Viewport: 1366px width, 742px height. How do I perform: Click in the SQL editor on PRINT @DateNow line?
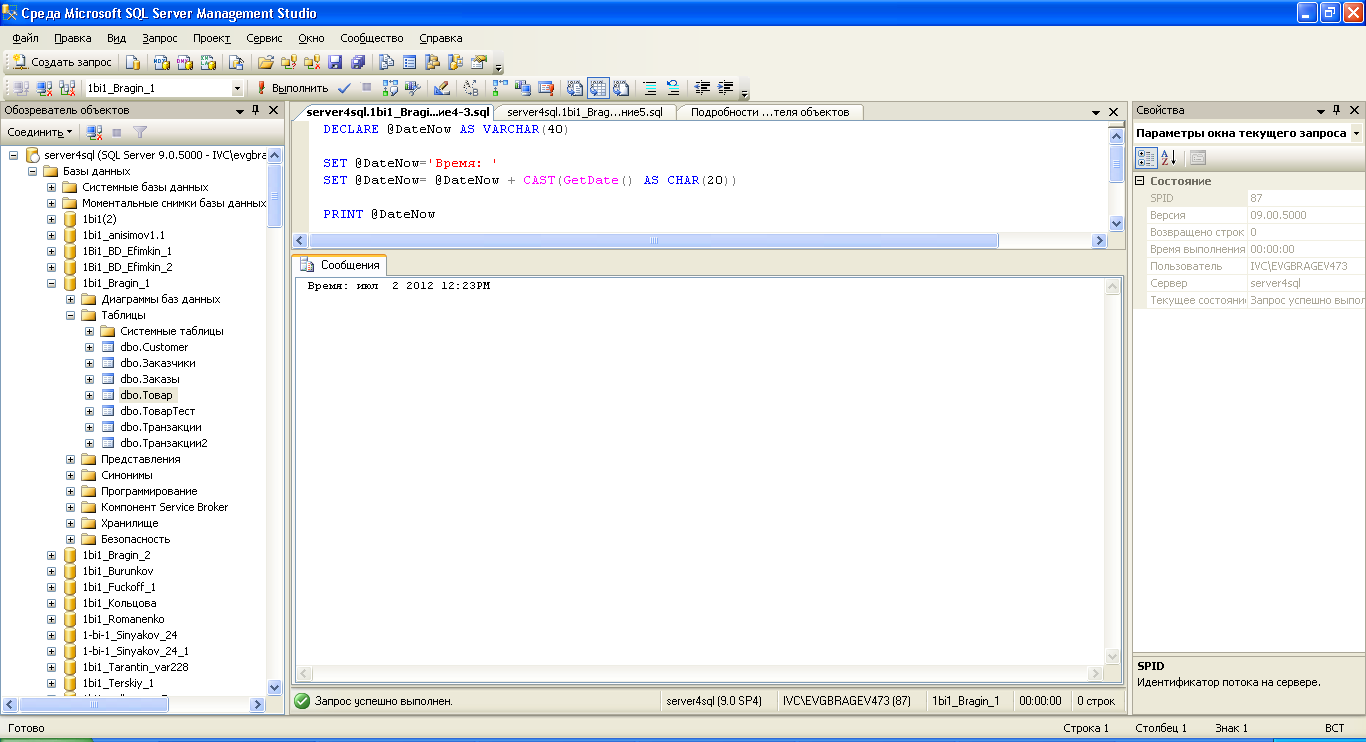click(x=380, y=214)
